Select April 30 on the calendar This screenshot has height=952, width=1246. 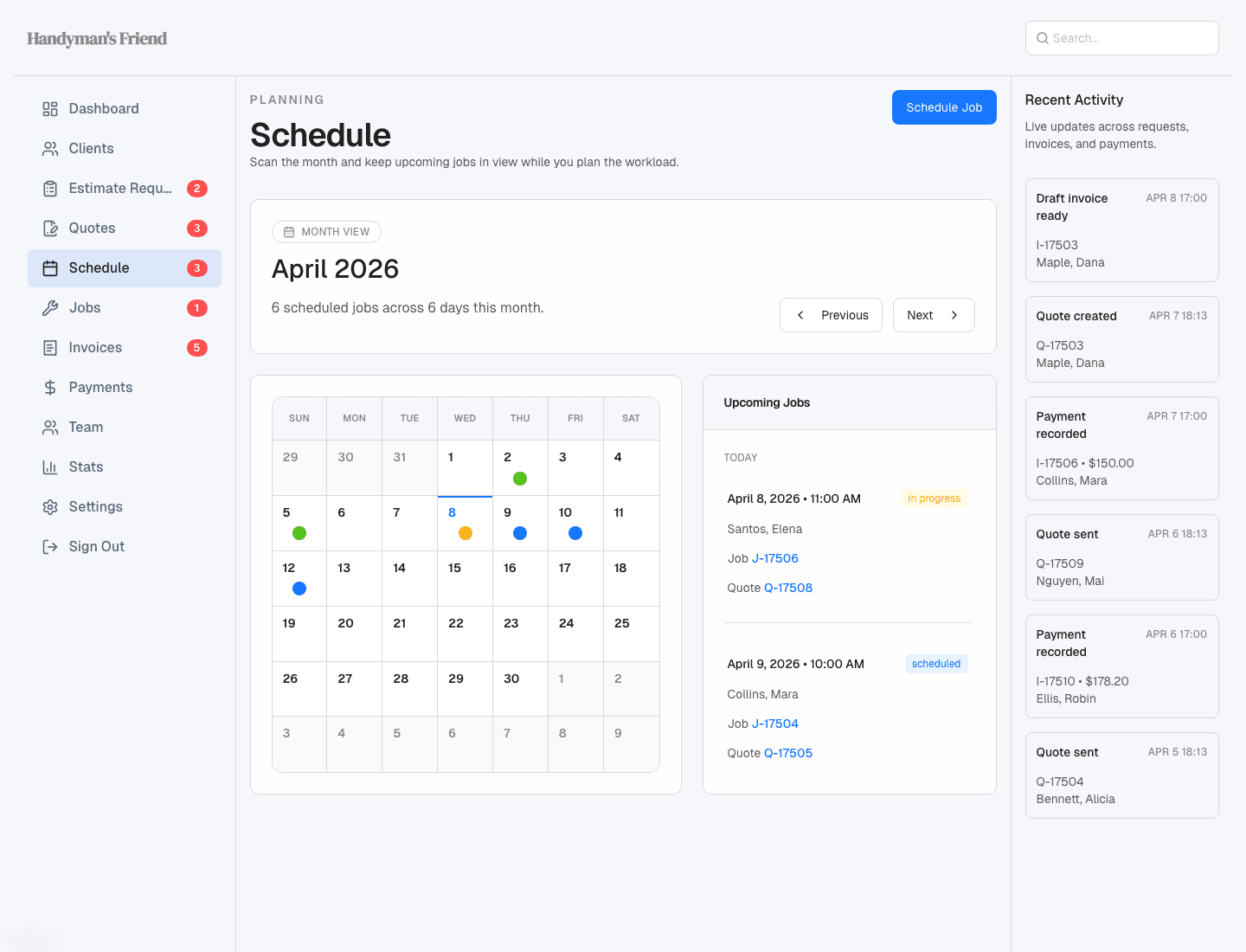click(x=521, y=689)
